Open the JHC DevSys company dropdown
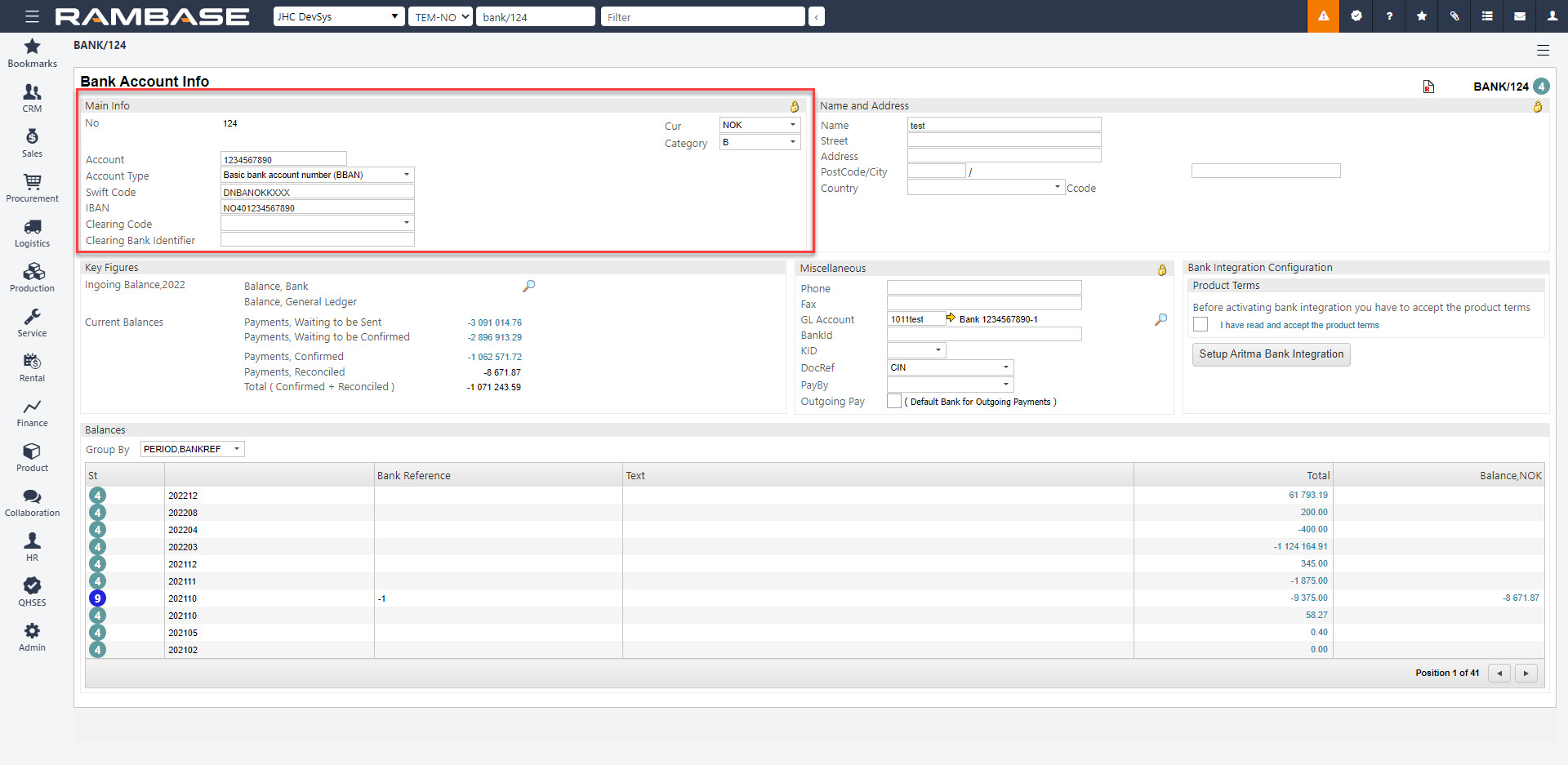 (339, 16)
